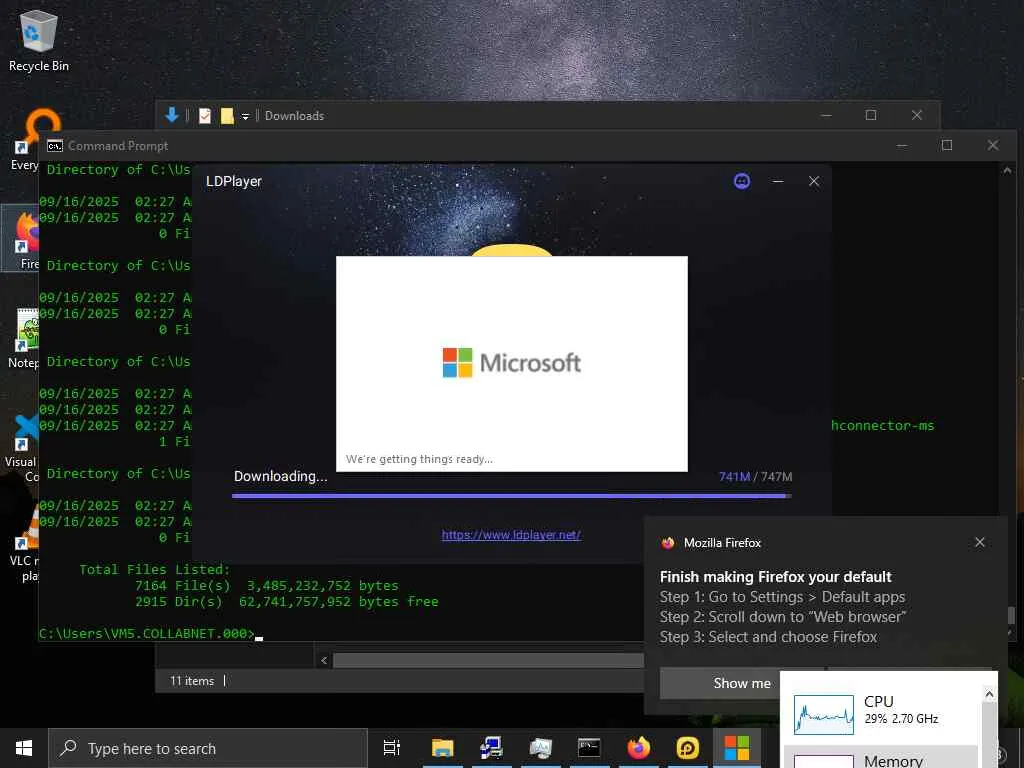Click the LDPlayer download progress bar
The image size is (1024, 768).
511,496
